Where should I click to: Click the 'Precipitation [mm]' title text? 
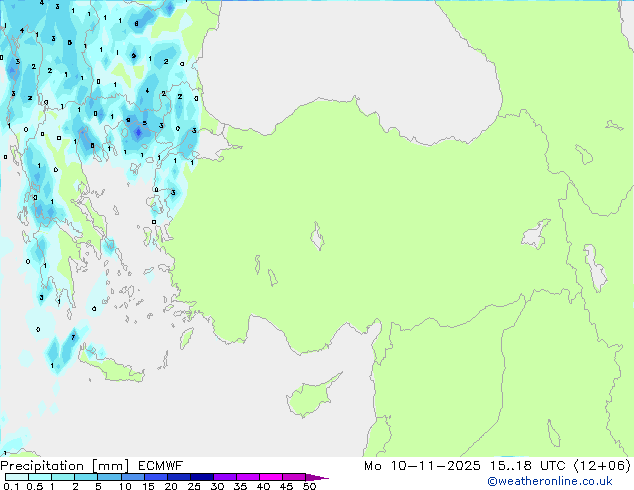tap(65, 466)
